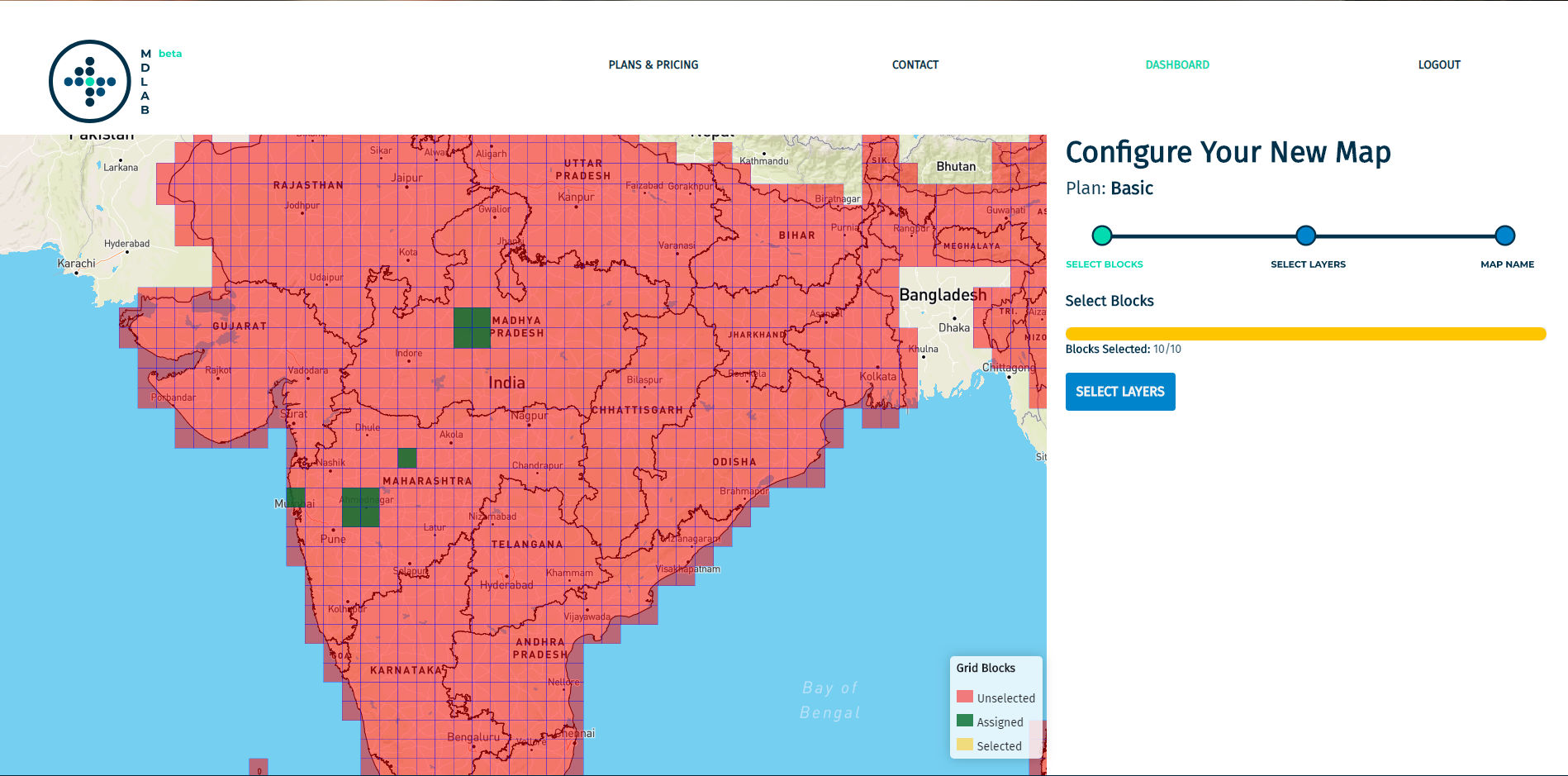Click the Select Layers step circle

(x=1305, y=236)
